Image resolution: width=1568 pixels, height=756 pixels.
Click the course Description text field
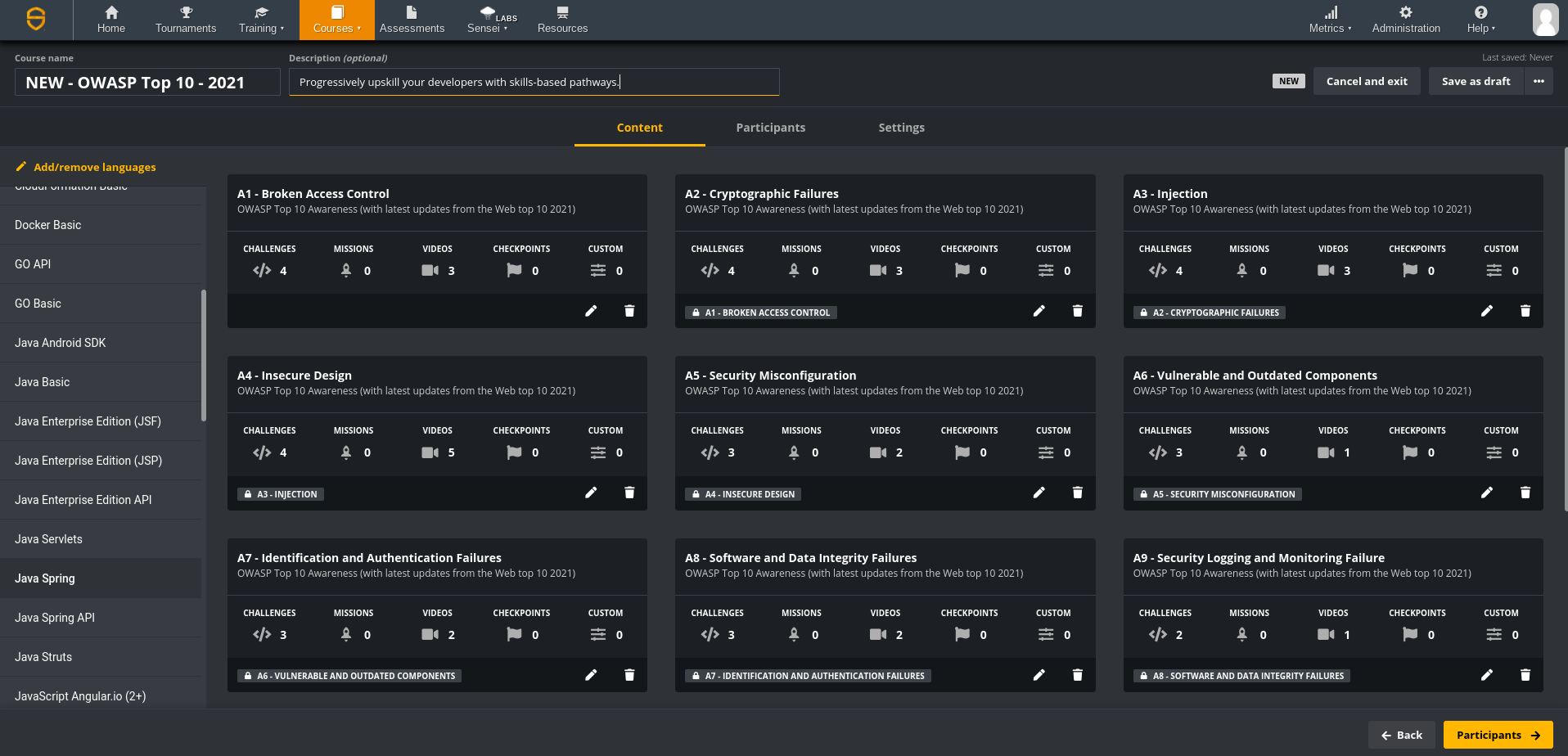533,82
